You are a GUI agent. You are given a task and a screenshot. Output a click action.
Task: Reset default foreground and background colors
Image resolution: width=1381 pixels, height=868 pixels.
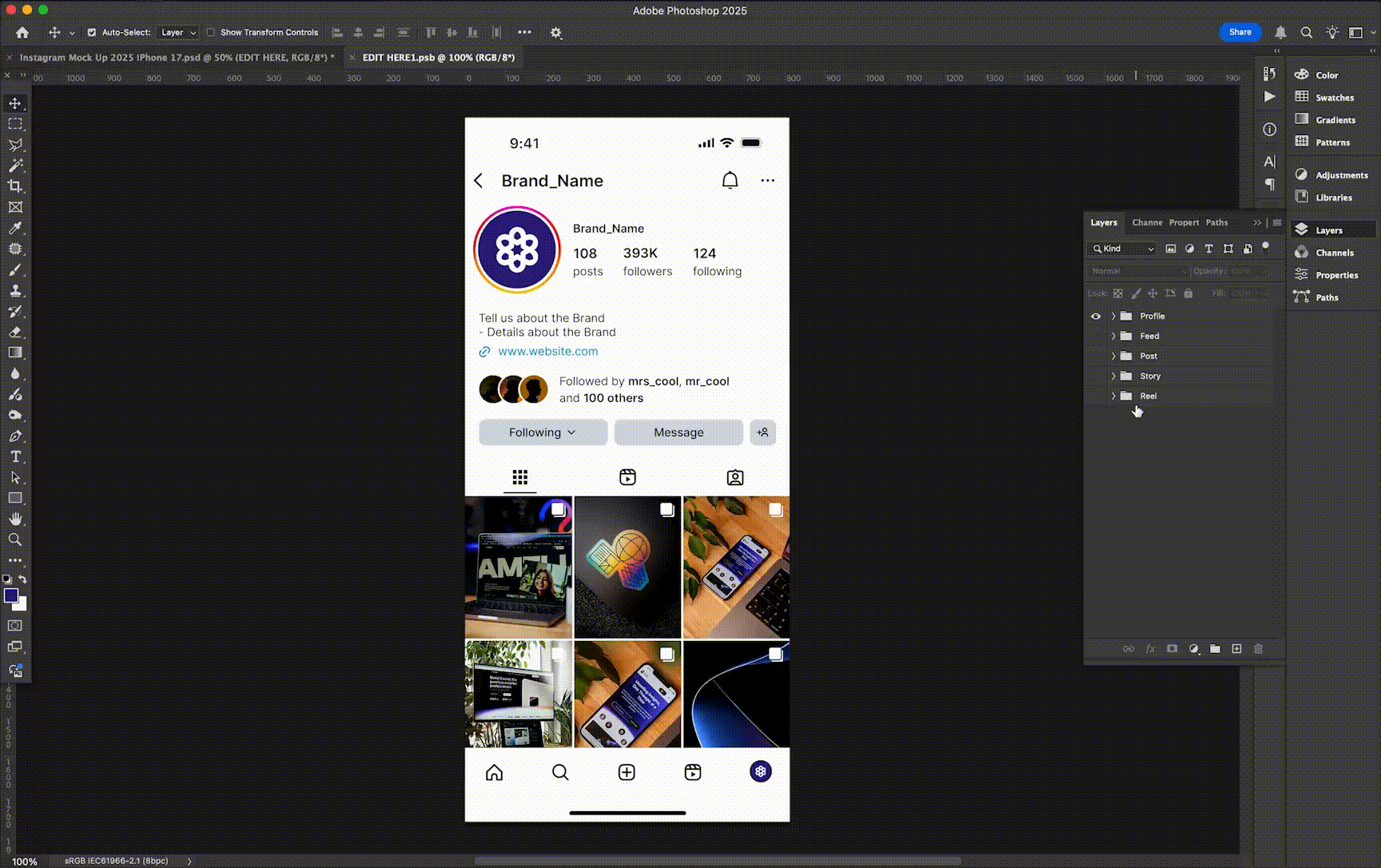(7, 579)
